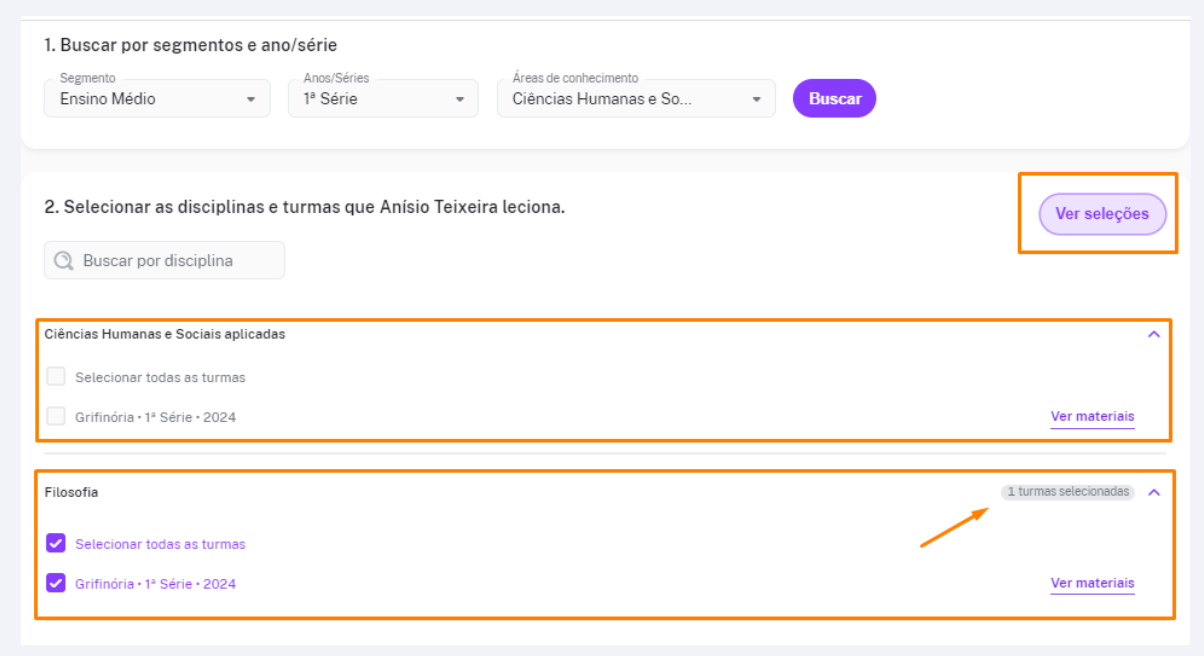Click the Segmento dropdown arrow
This screenshot has width=1204, height=656.
(250, 99)
